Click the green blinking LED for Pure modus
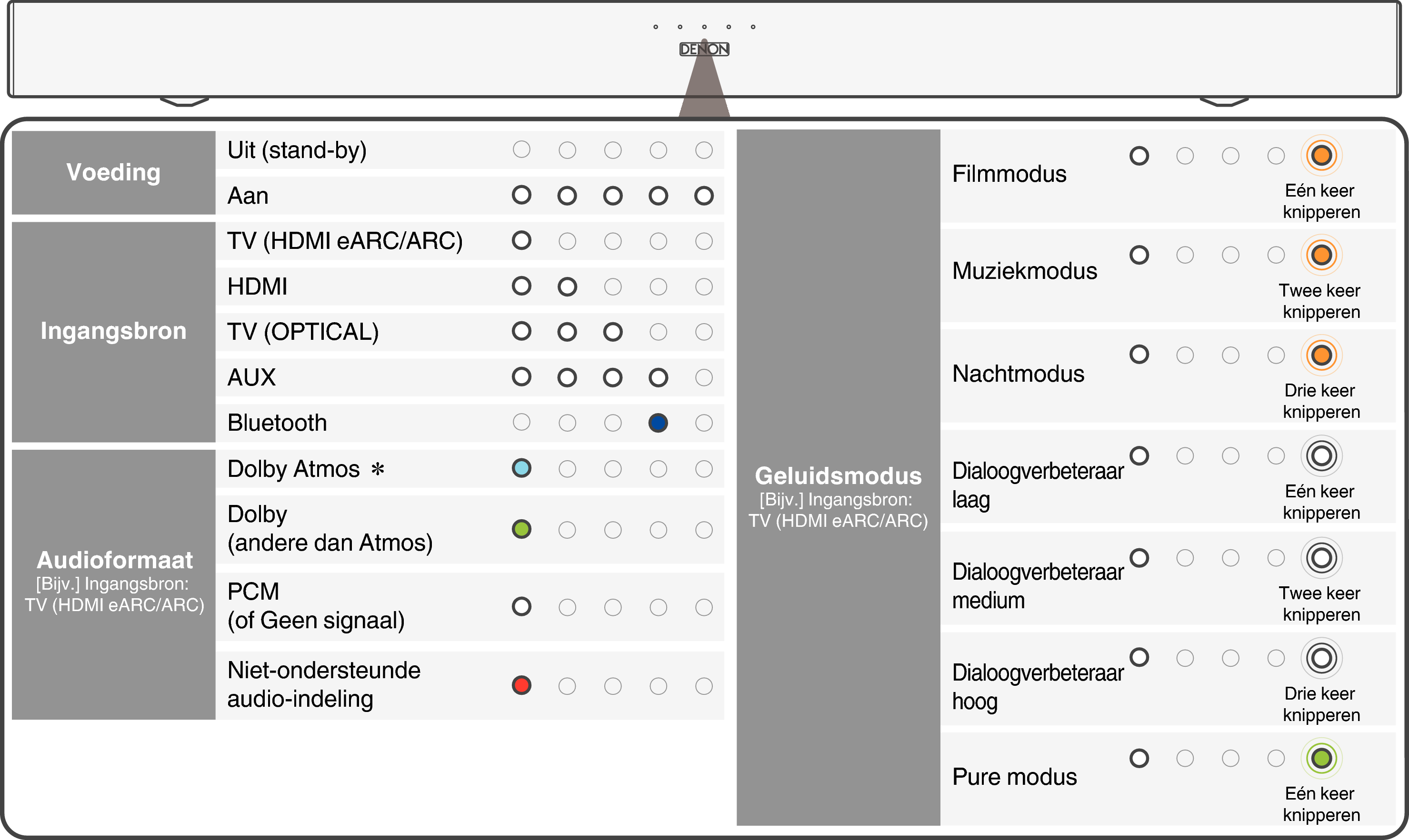The height and width of the screenshot is (840, 1409). click(x=1321, y=758)
